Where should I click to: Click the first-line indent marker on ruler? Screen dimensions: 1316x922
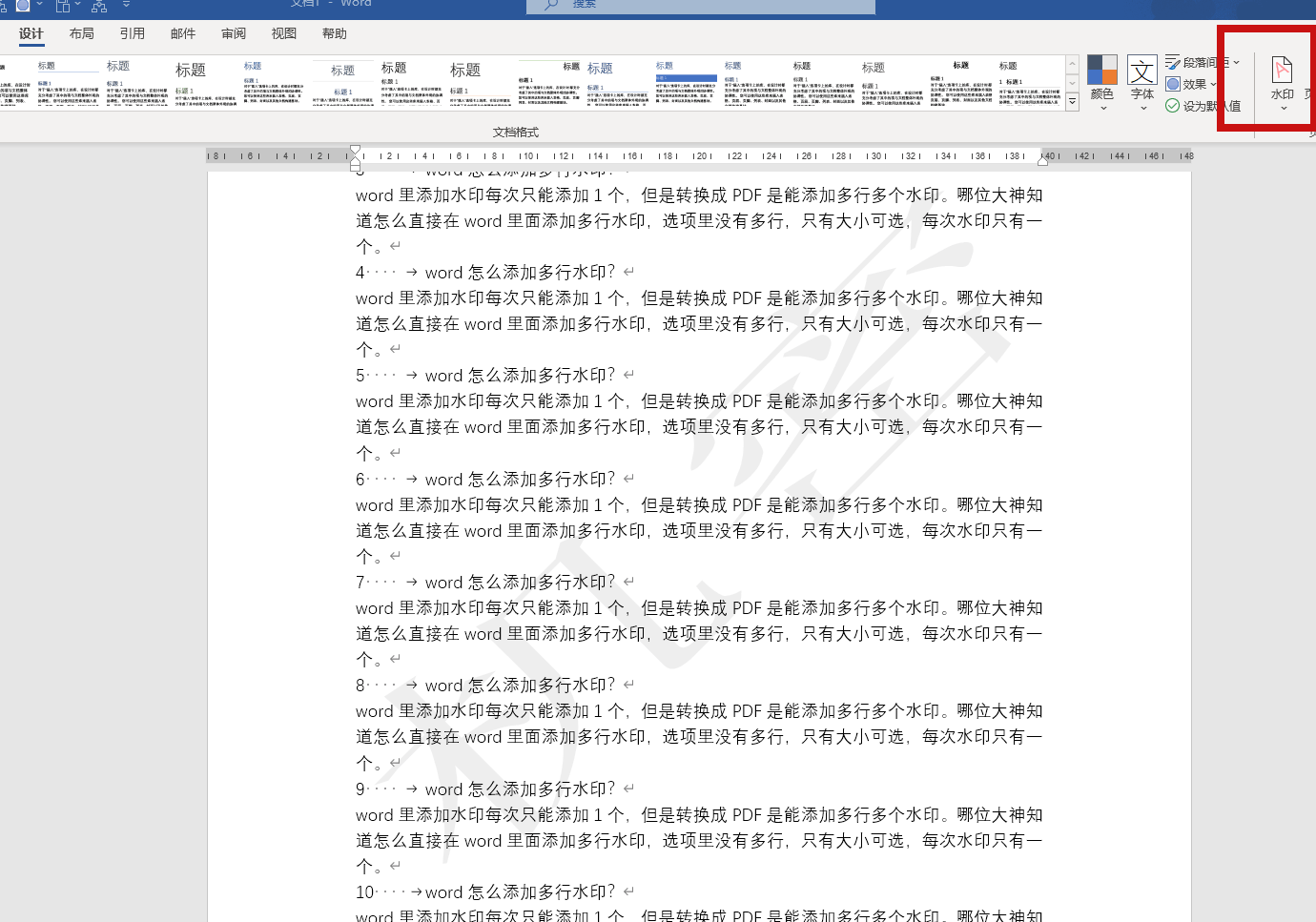click(x=355, y=151)
